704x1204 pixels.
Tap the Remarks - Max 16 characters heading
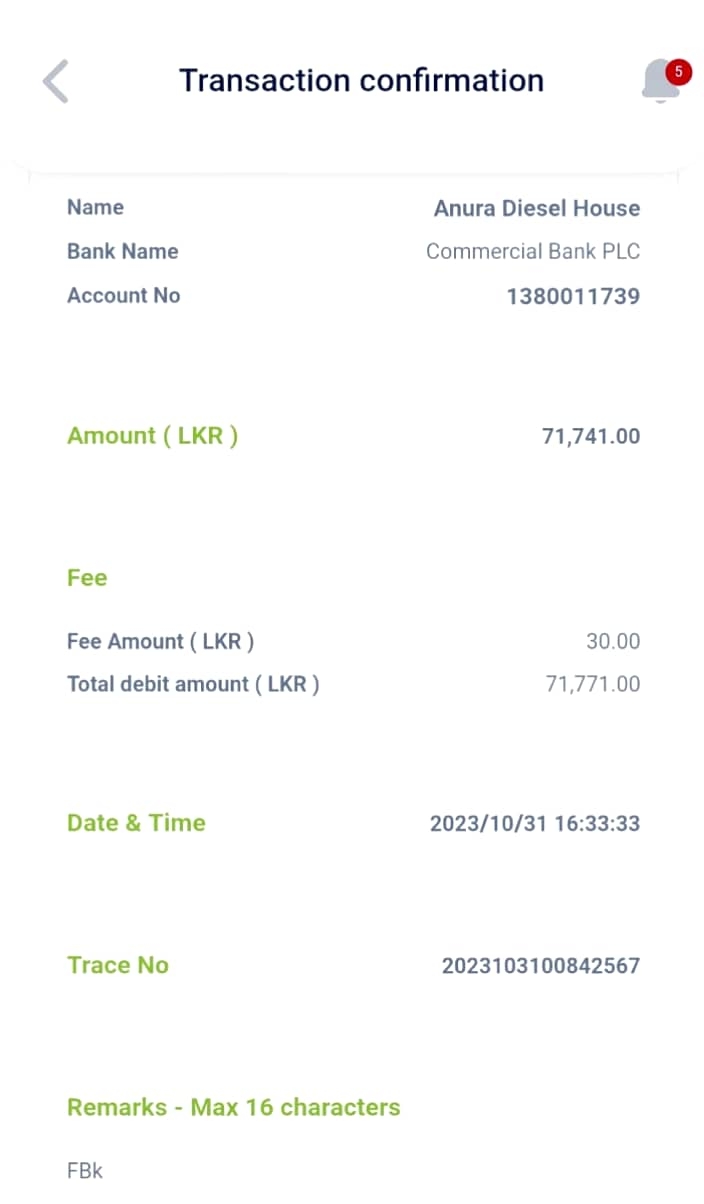pos(233,1107)
